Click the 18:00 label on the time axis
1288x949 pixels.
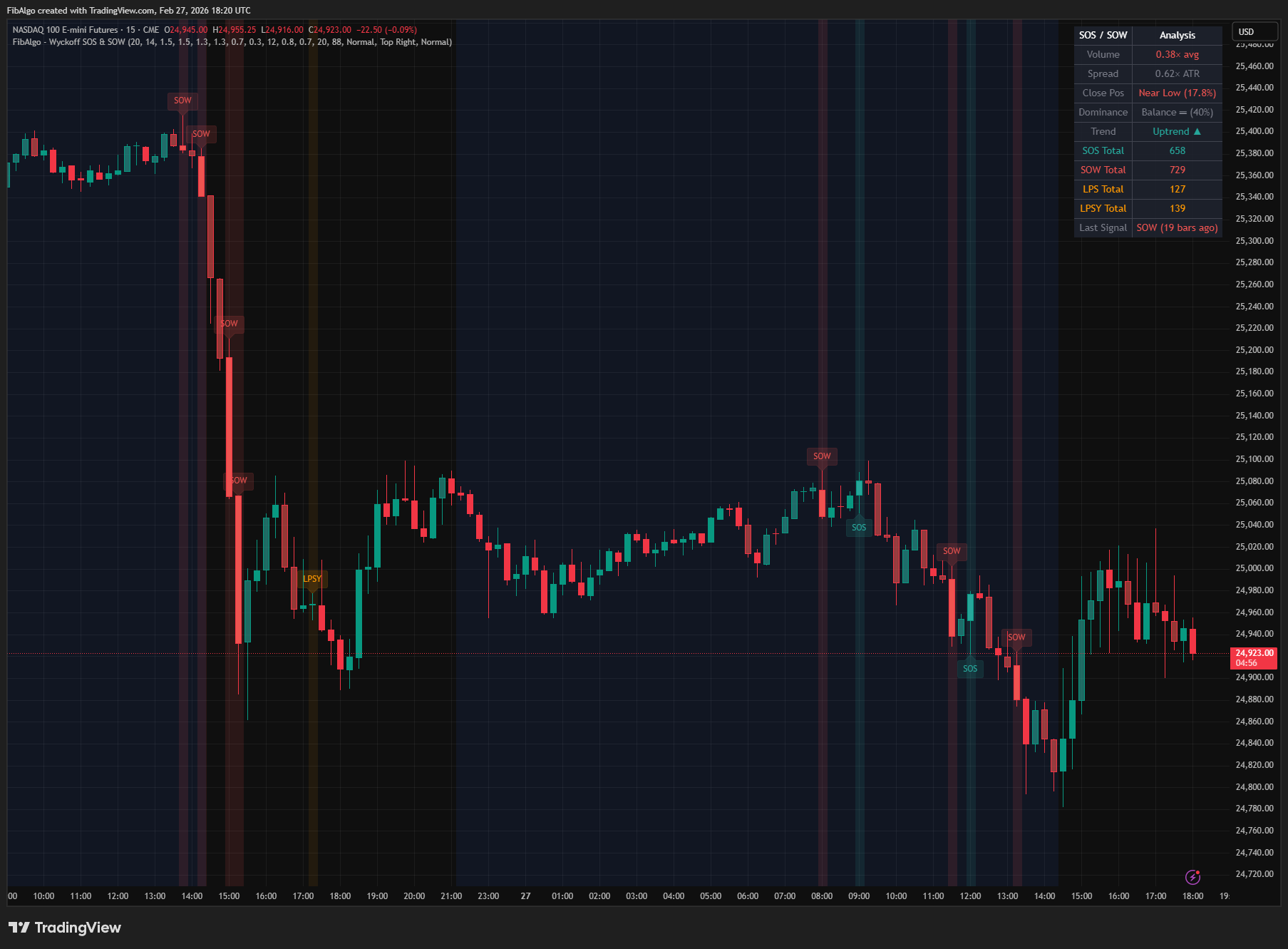coord(1192,896)
